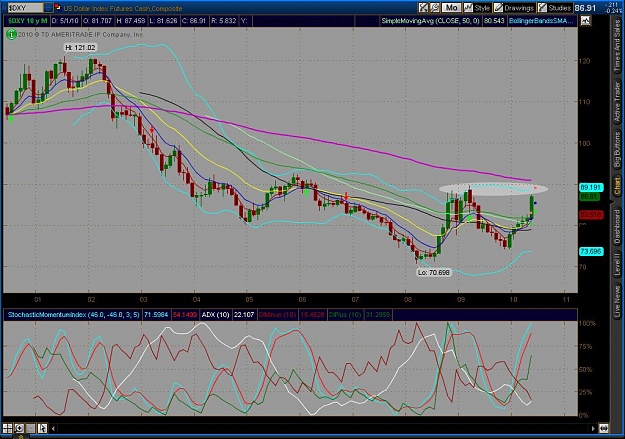
Task: Click the SimpleMovingAvg (CLOSE, 50, 0) study label
Action: pyautogui.click(x=430, y=21)
